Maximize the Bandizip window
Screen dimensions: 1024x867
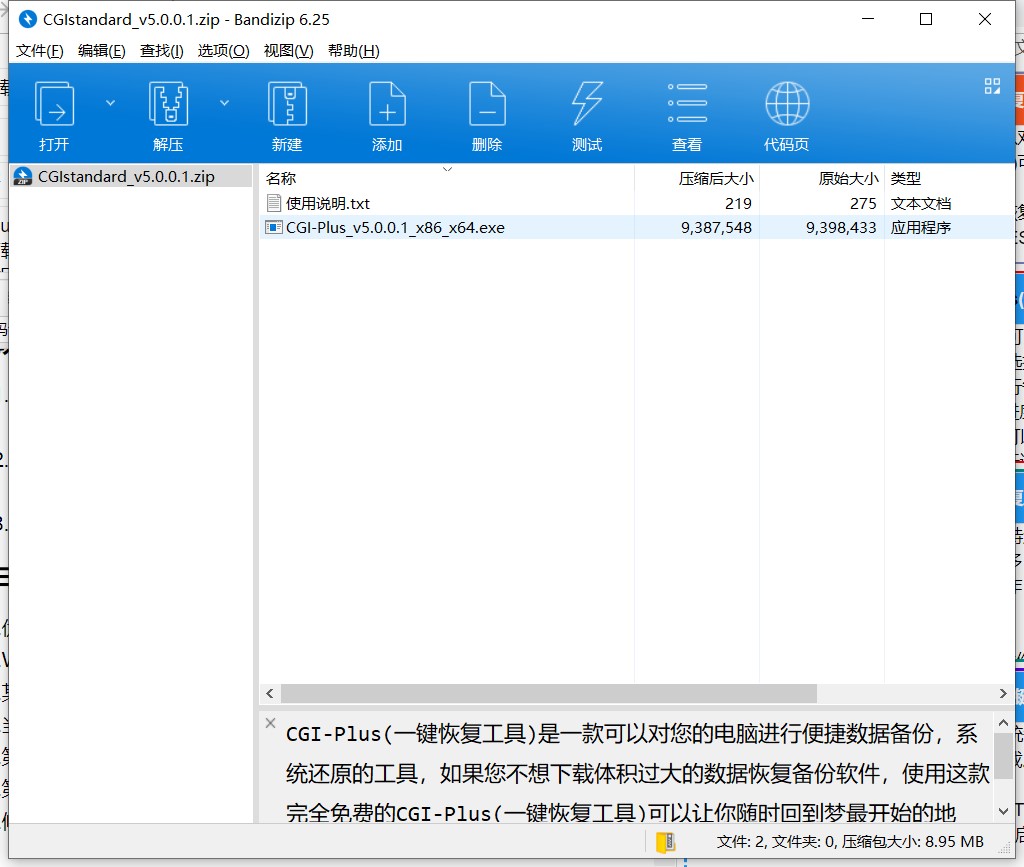(x=926, y=19)
